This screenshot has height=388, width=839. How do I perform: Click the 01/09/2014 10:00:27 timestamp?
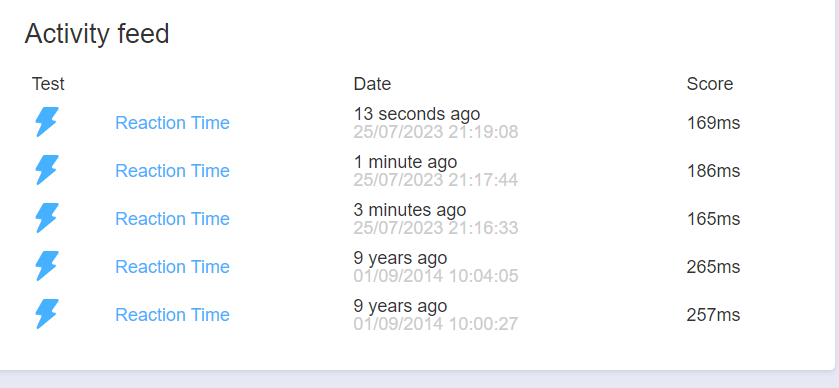(x=436, y=324)
